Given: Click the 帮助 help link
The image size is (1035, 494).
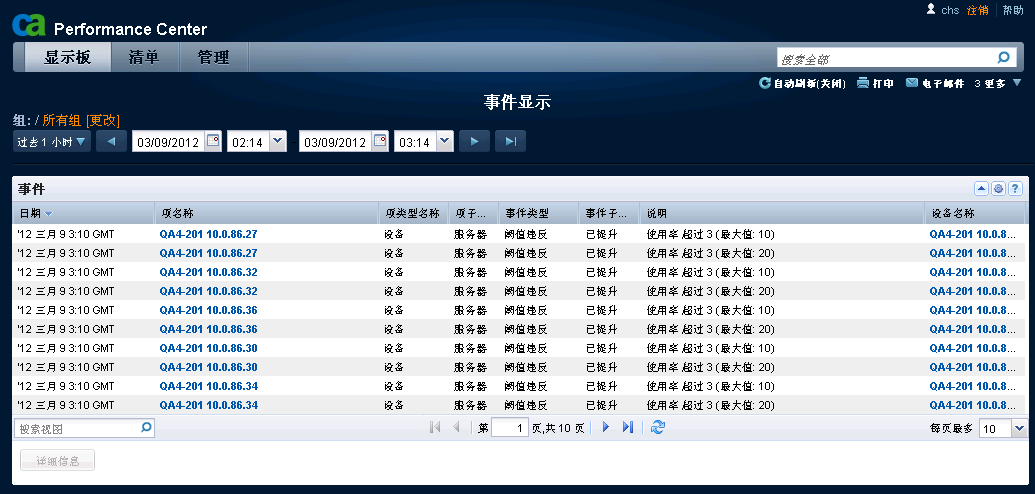Looking at the screenshot, I should coord(1013,10).
